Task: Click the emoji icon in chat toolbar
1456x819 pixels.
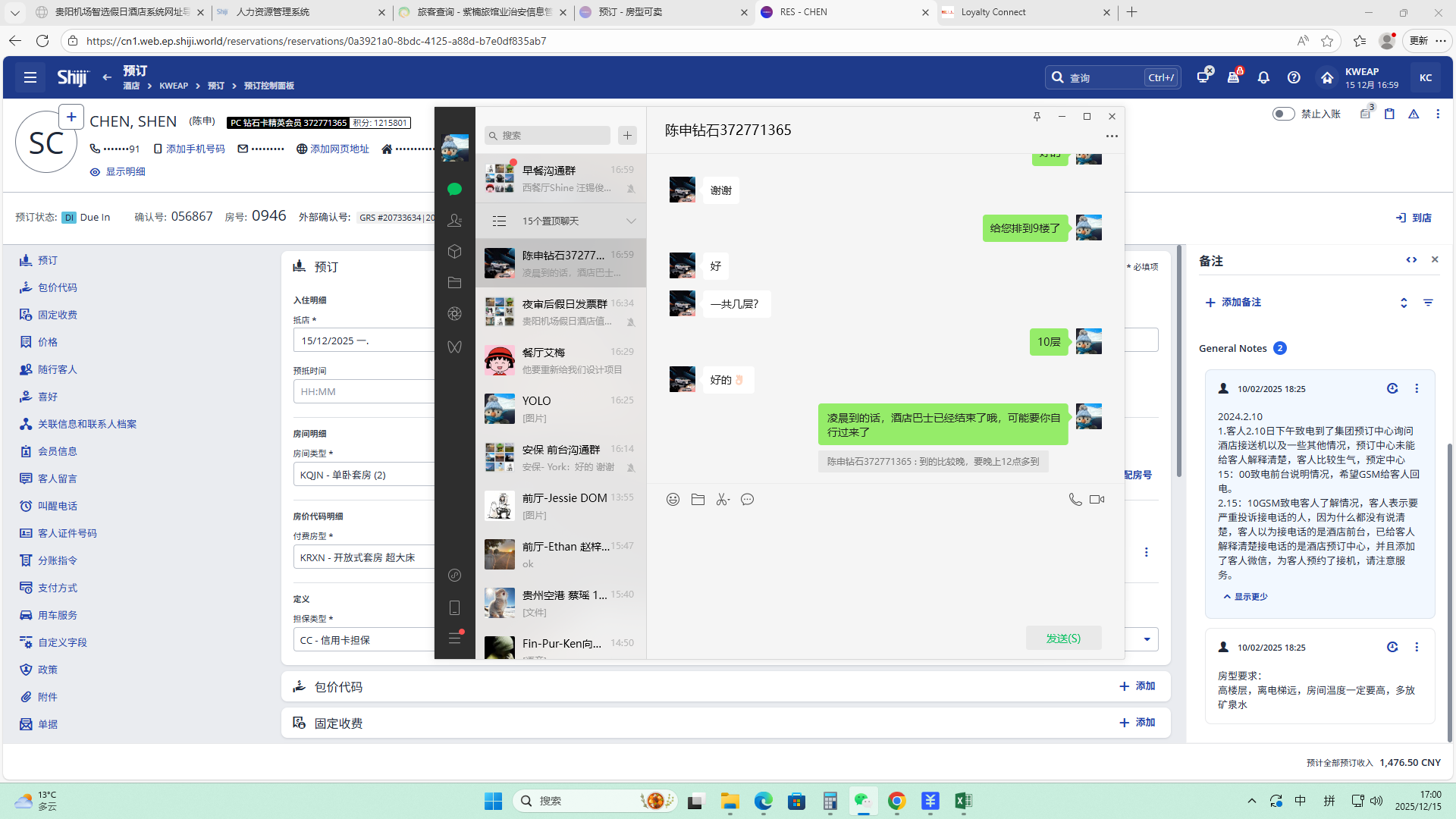Action: pos(673,499)
